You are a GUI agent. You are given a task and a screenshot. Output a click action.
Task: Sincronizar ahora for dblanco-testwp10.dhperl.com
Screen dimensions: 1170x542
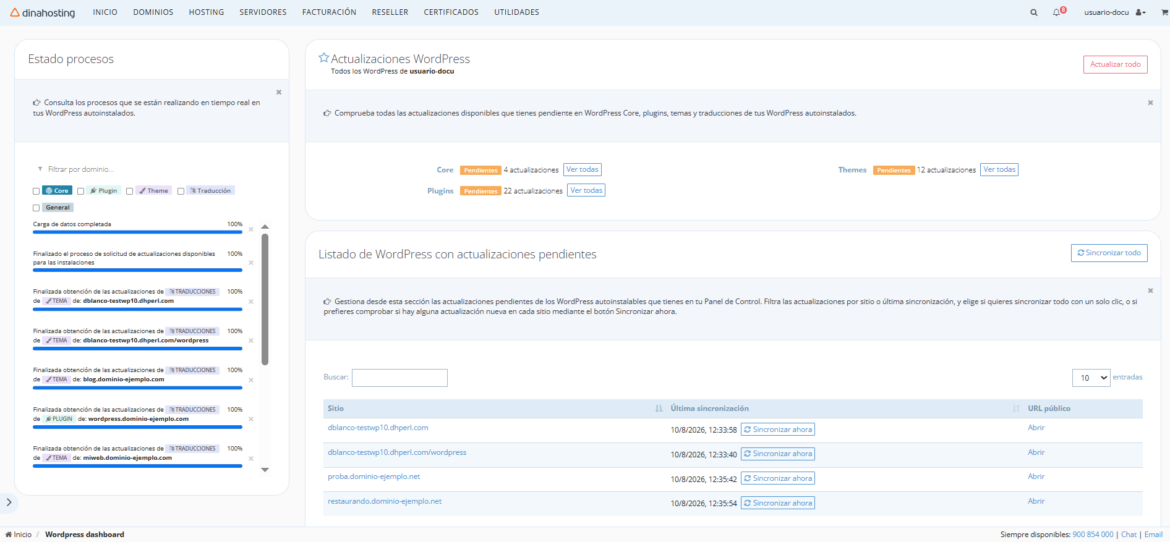(x=778, y=430)
